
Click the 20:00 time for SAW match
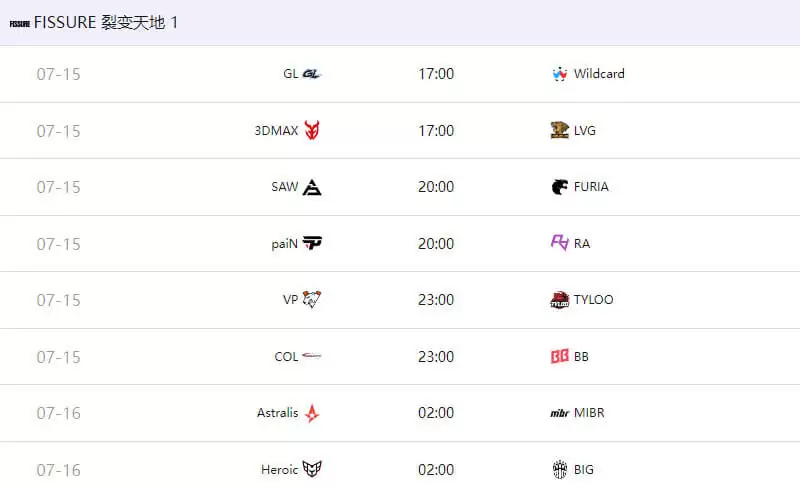coord(436,187)
